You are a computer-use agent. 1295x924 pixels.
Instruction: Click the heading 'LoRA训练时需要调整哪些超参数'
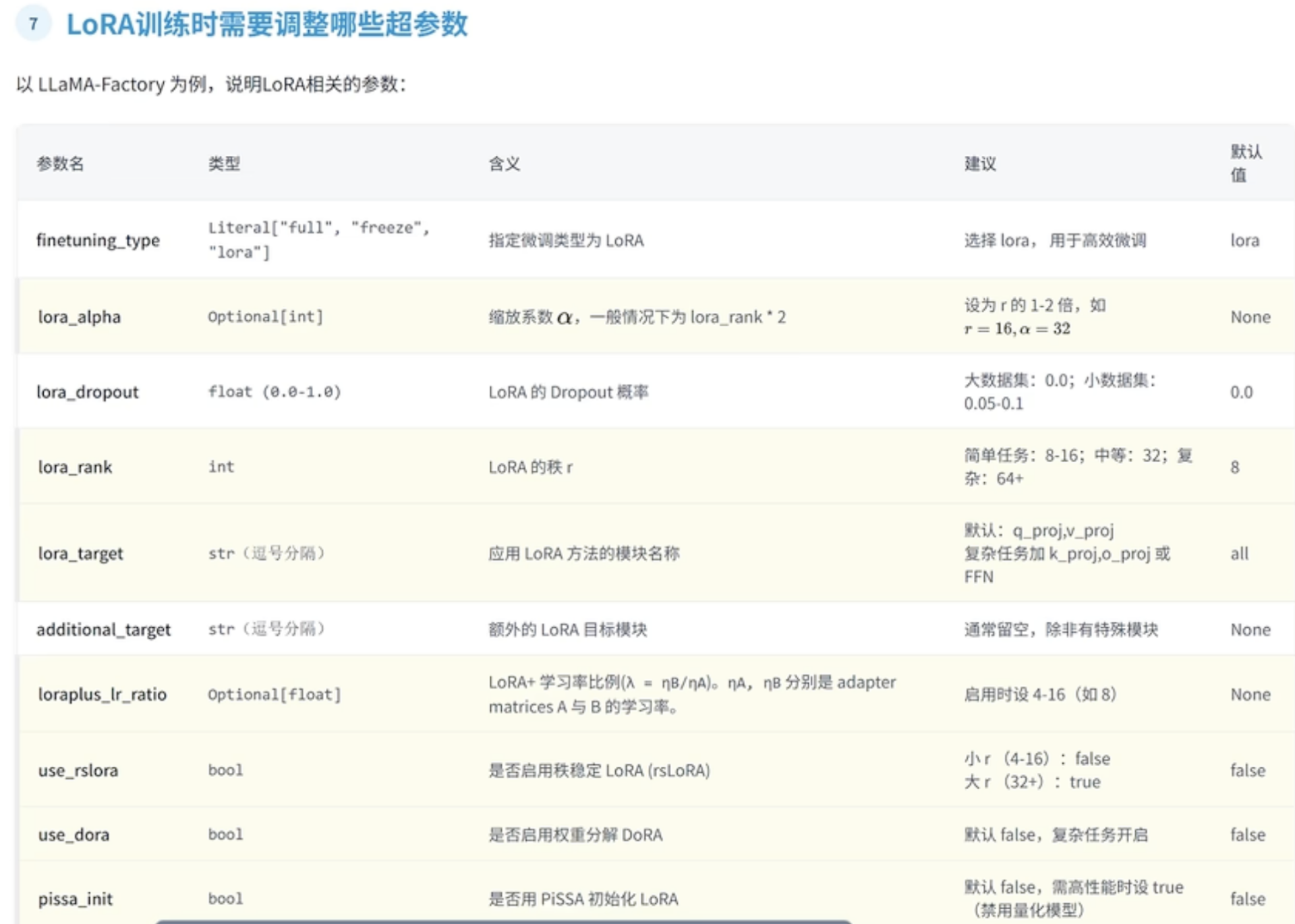click(x=267, y=24)
